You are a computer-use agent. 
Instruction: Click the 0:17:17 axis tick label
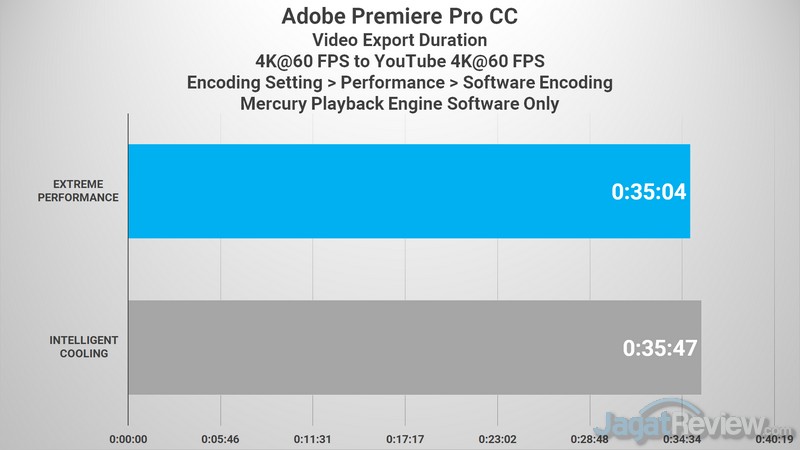pos(405,438)
